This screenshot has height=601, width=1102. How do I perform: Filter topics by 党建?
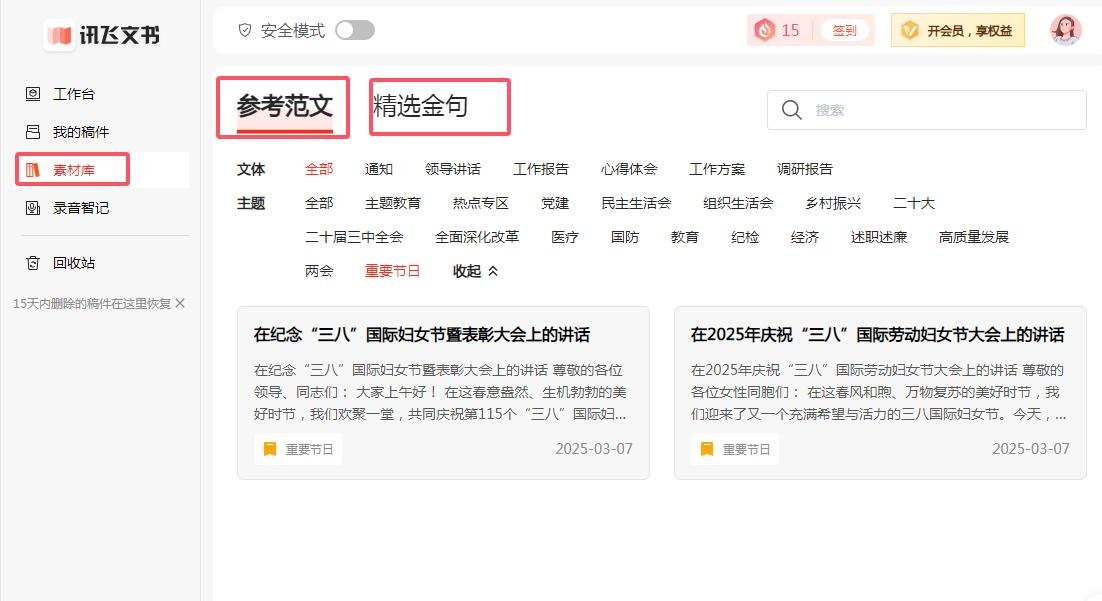553,203
